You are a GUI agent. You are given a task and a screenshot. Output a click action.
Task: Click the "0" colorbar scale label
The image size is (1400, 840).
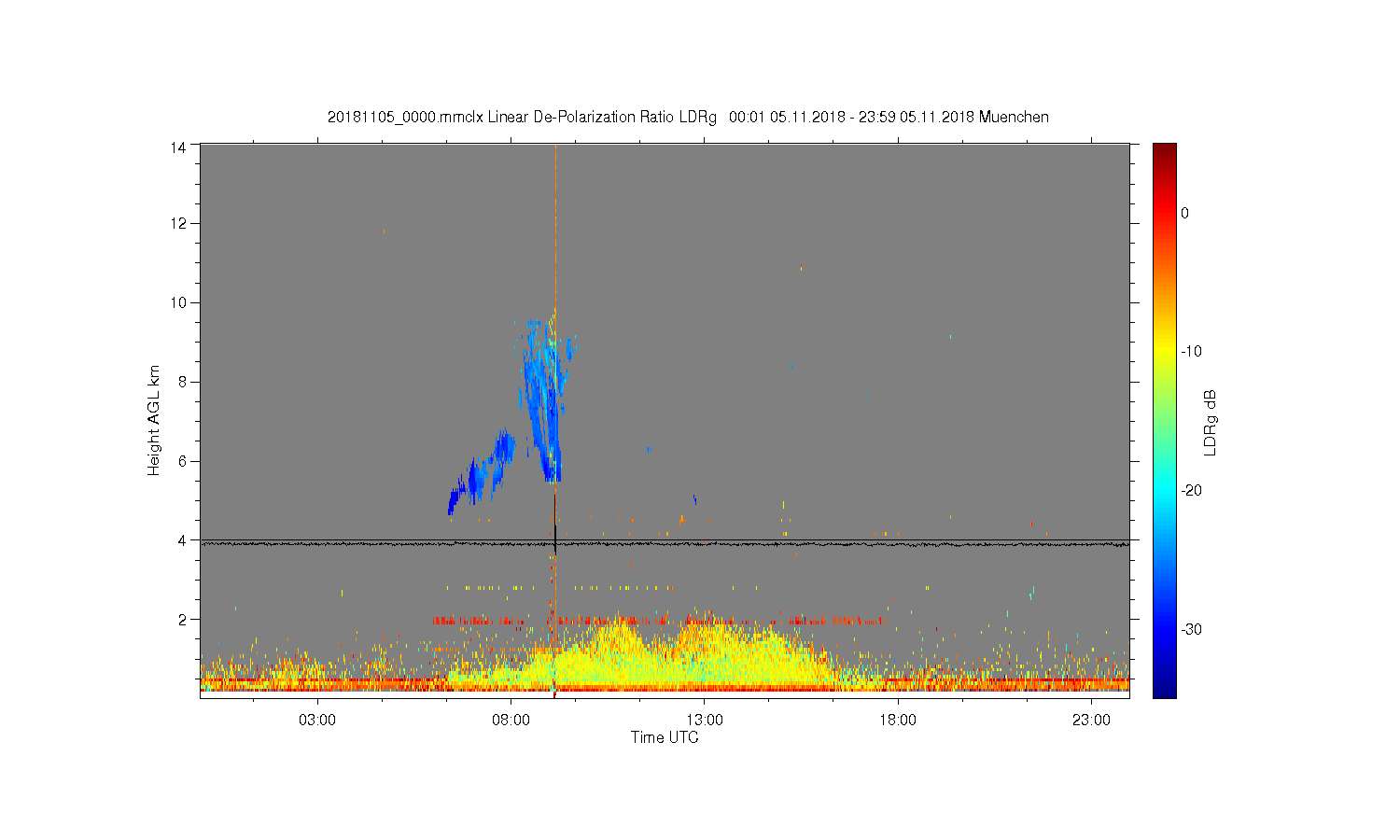1184,213
